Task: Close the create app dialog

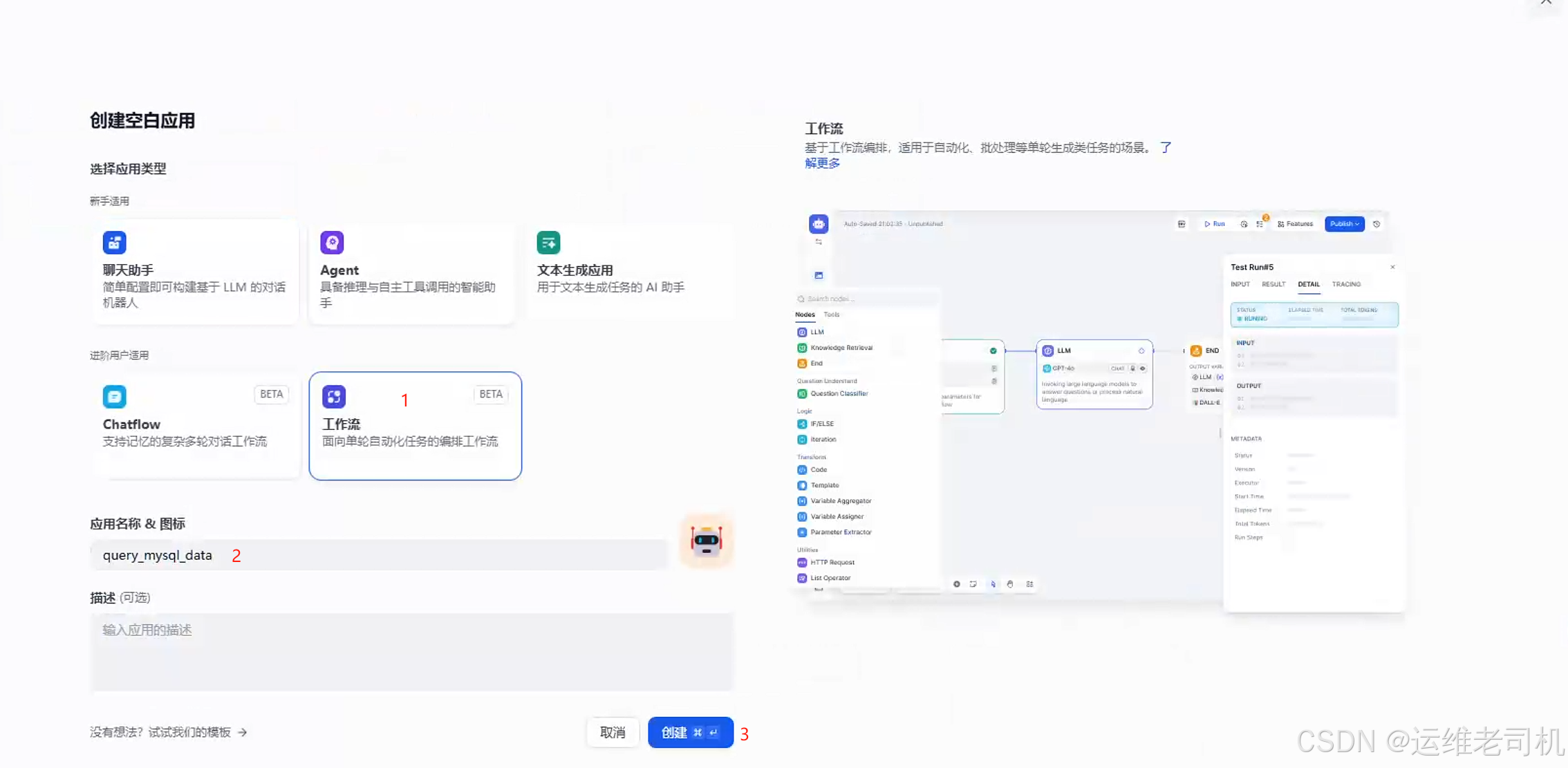Action: [x=1546, y=2]
